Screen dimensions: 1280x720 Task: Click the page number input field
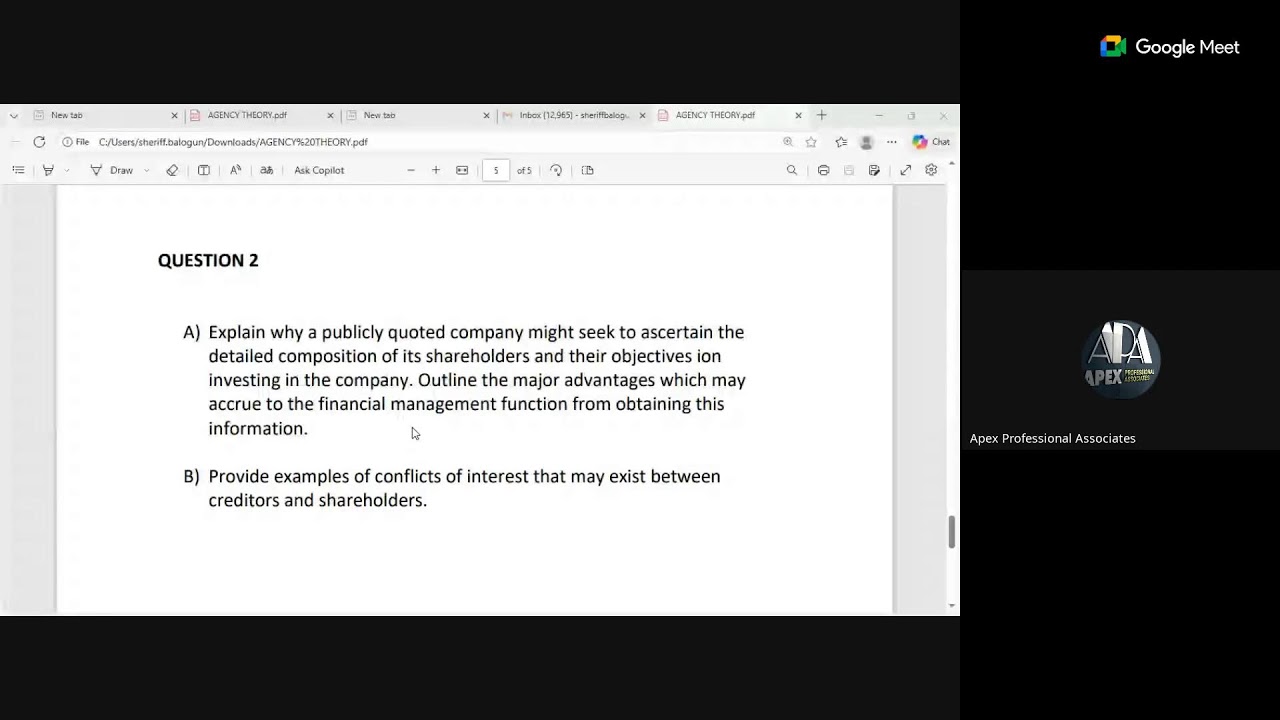click(495, 170)
